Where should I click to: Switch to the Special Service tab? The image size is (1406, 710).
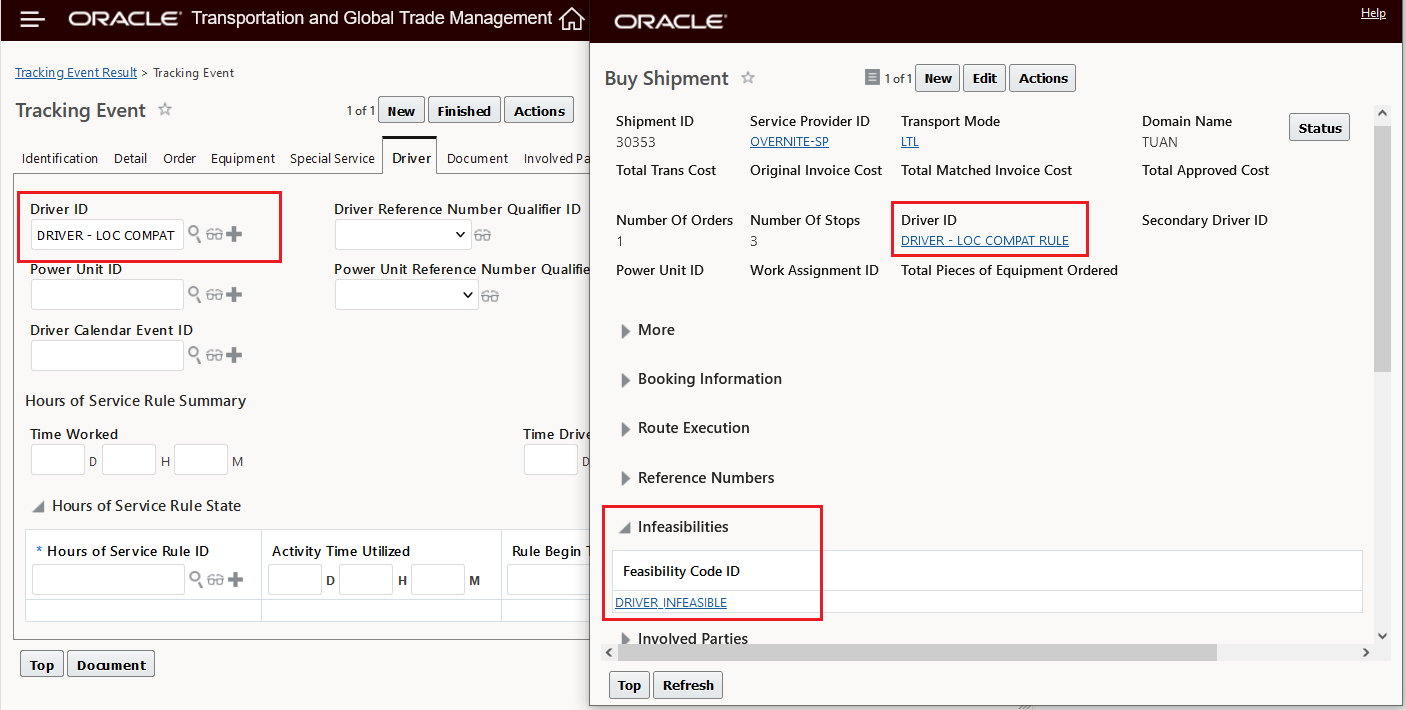click(x=332, y=158)
